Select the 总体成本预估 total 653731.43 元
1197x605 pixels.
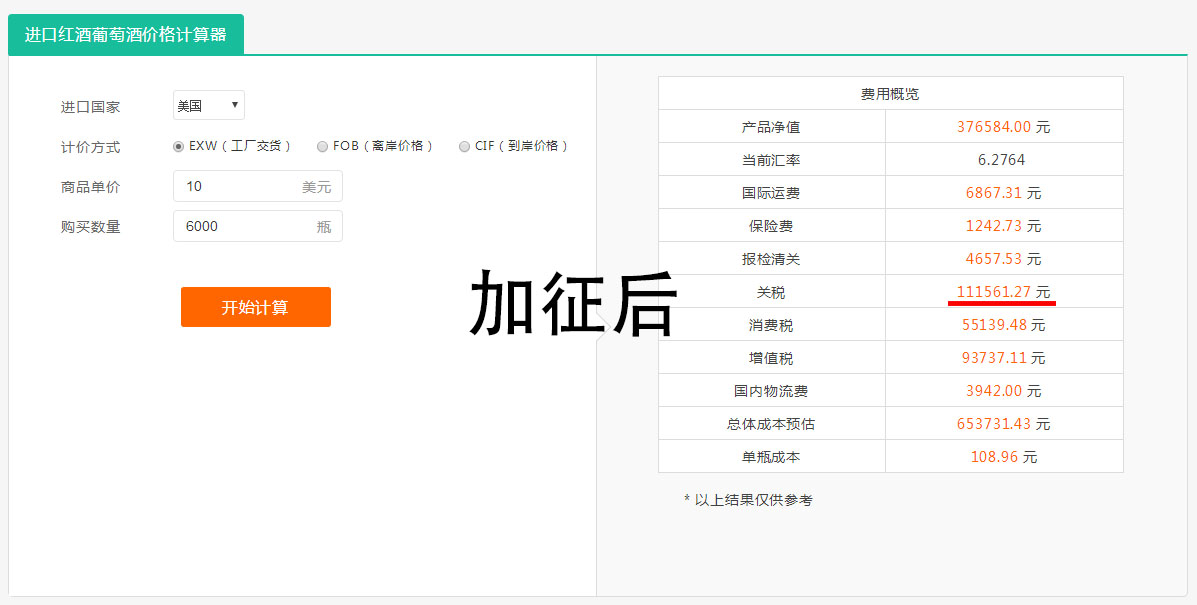(1003, 424)
